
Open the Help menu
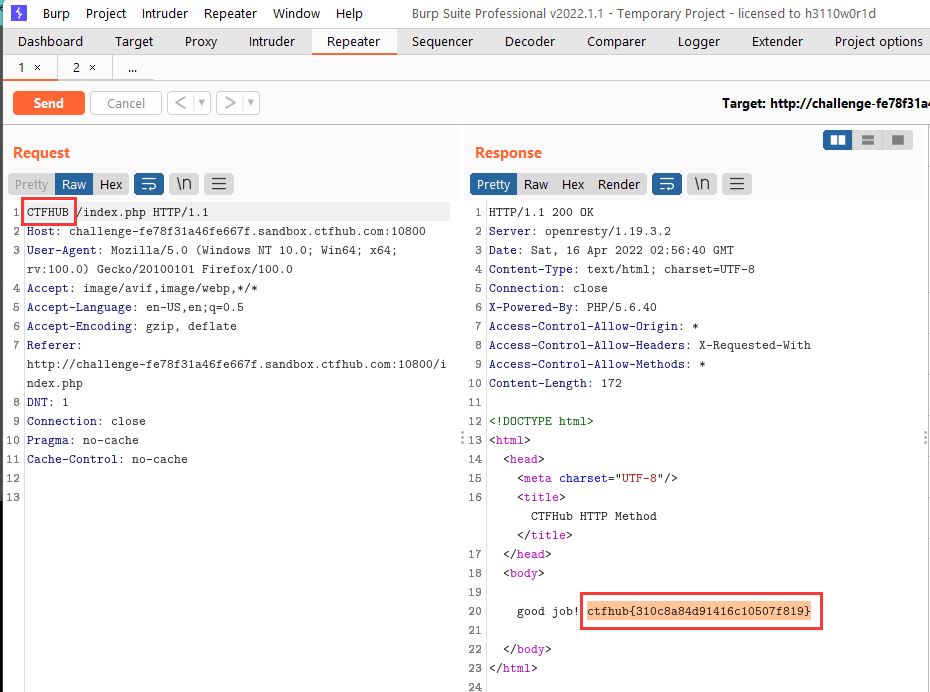pyautogui.click(x=349, y=14)
